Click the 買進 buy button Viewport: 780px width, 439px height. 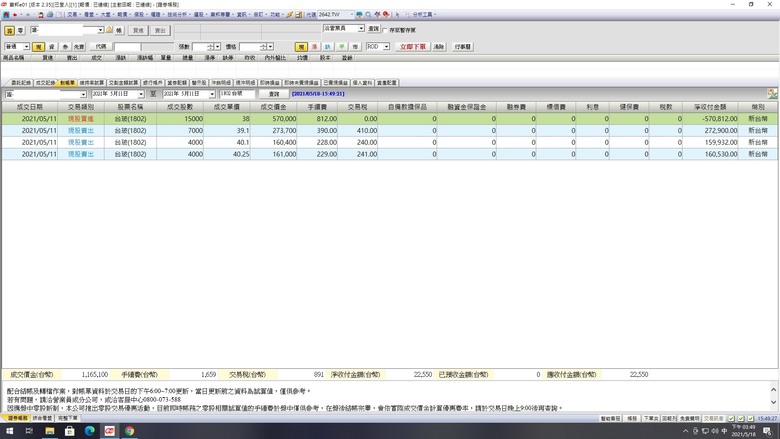coord(138,30)
